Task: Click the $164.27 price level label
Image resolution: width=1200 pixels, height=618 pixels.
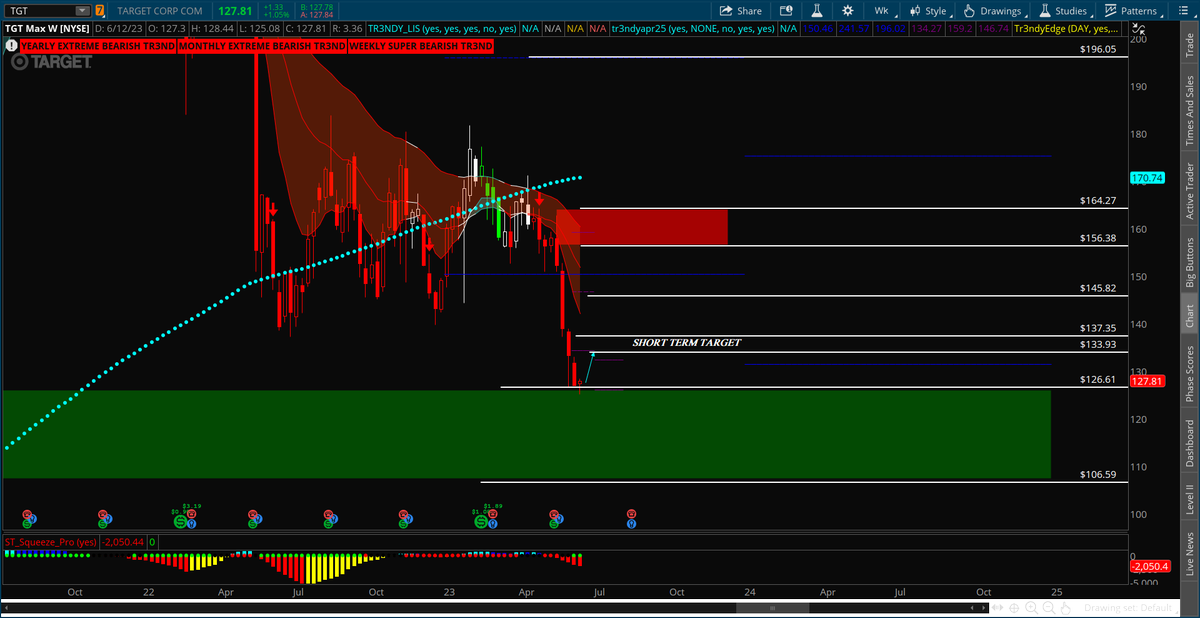Action: click(1097, 200)
